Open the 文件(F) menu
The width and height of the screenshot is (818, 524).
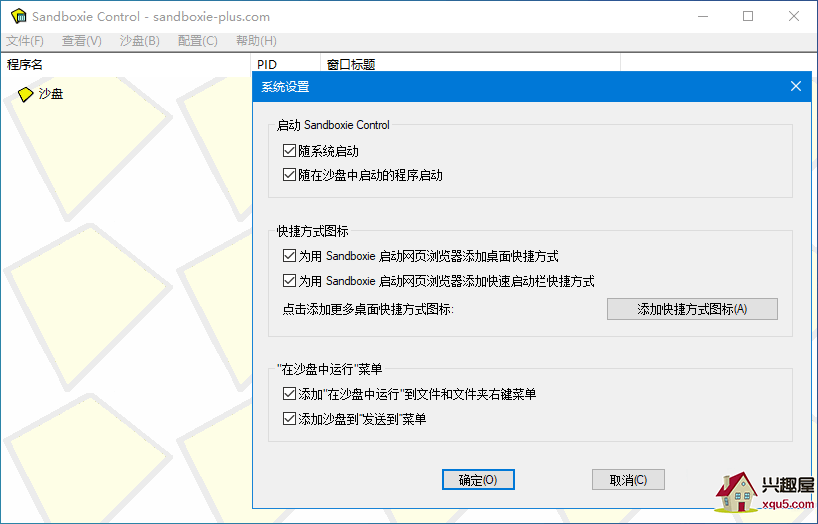click(x=25, y=41)
